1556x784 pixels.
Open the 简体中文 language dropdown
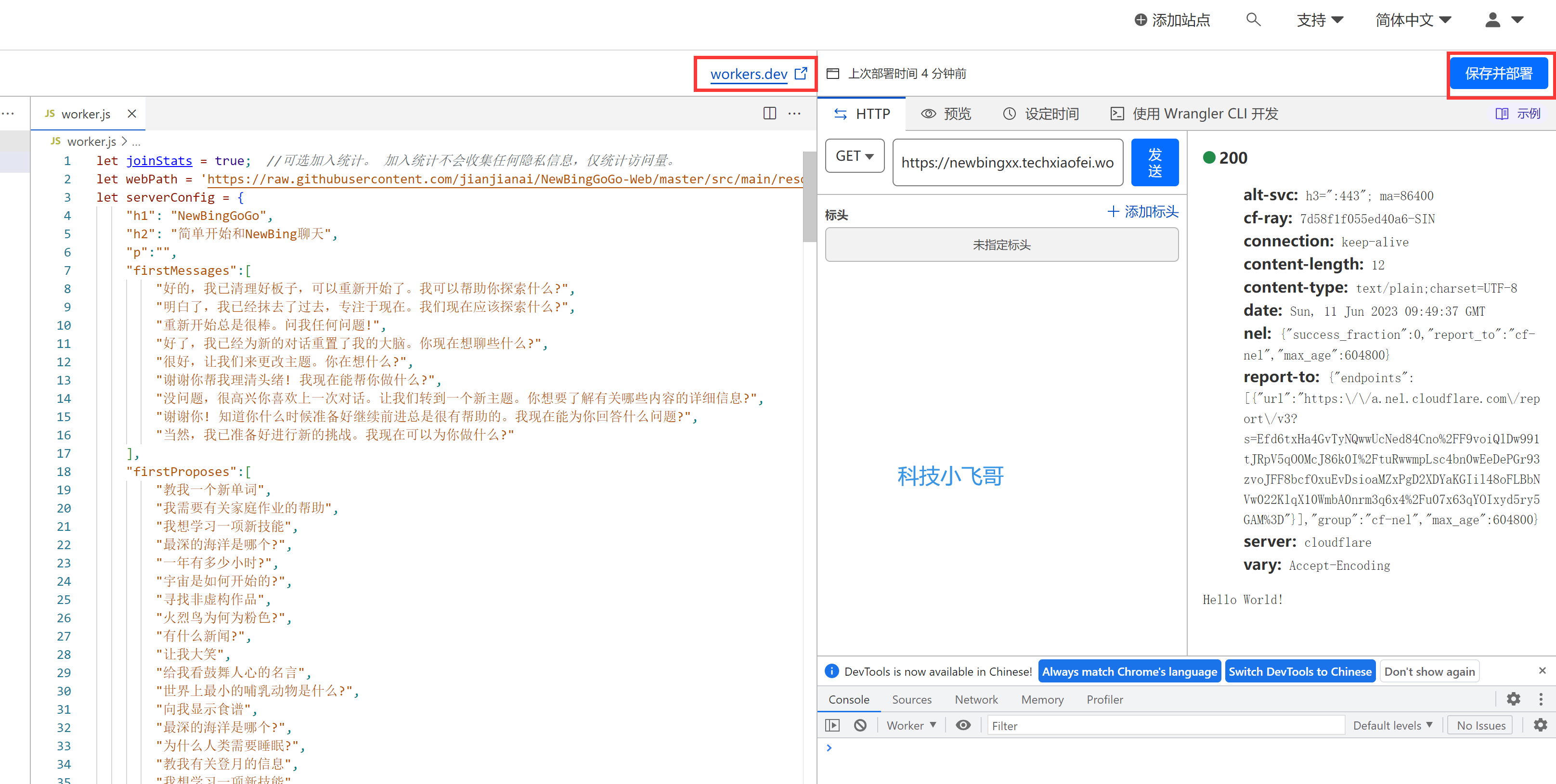pos(1413,20)
